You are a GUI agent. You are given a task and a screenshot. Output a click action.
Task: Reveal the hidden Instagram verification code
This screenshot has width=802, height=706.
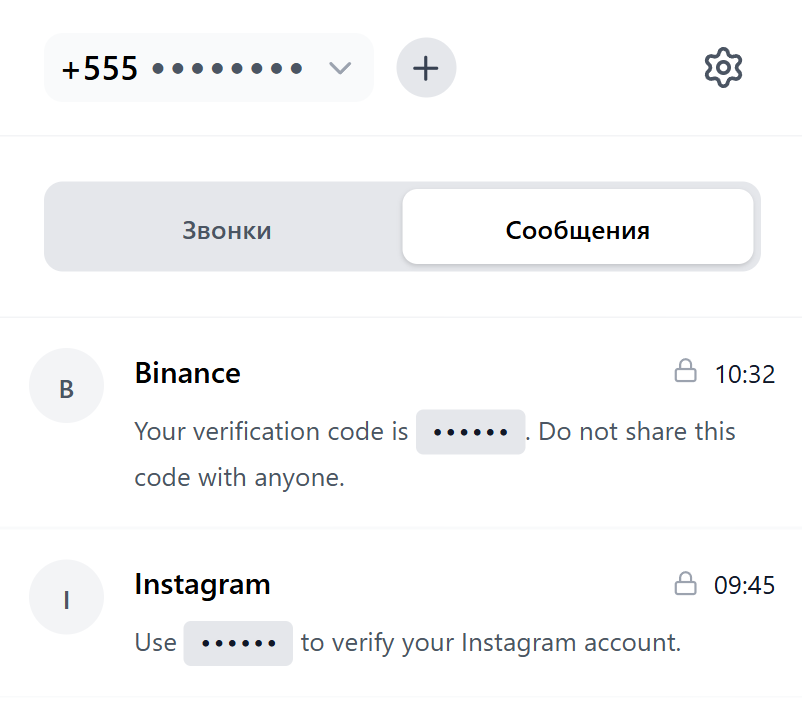tap(238, 643)
